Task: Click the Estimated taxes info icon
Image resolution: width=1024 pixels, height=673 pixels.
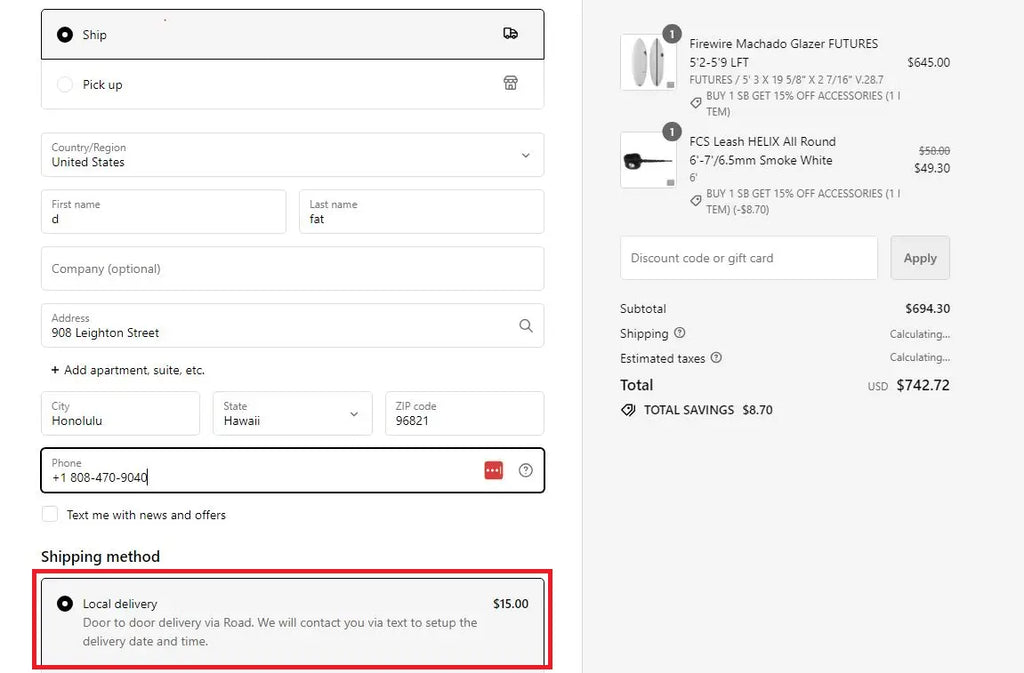Action: 716,358
